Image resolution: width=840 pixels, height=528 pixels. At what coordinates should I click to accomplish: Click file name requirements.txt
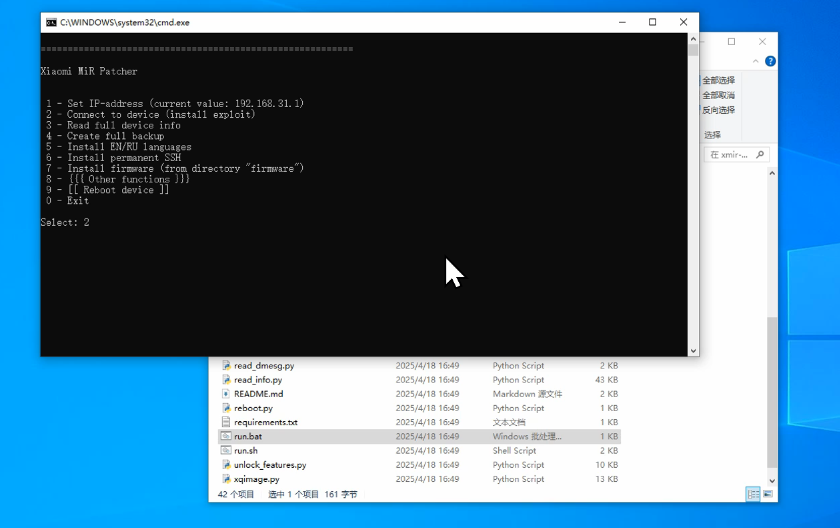click(266, 422)
